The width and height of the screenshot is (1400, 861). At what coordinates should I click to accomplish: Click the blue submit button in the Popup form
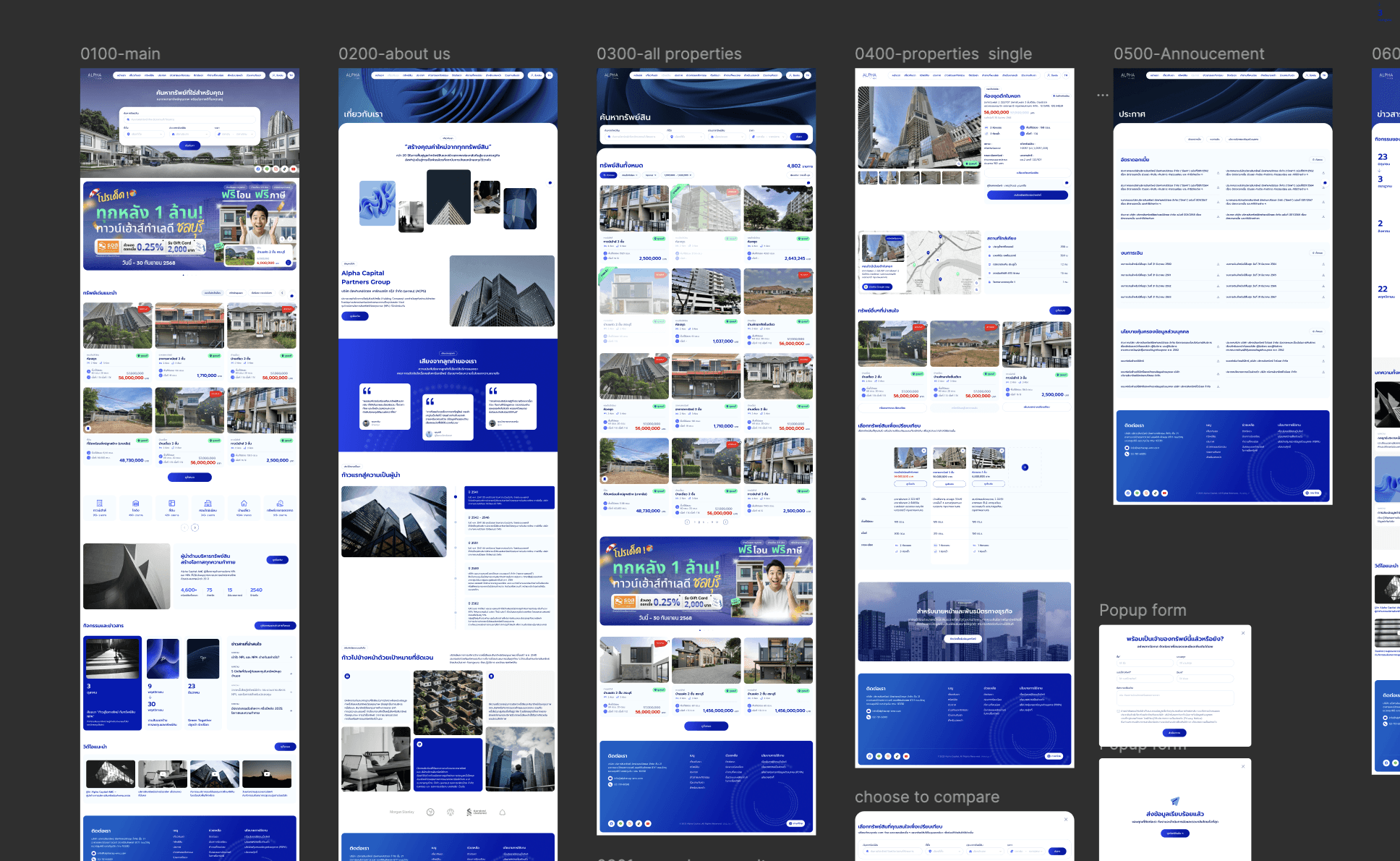(x=1174, y=733)
